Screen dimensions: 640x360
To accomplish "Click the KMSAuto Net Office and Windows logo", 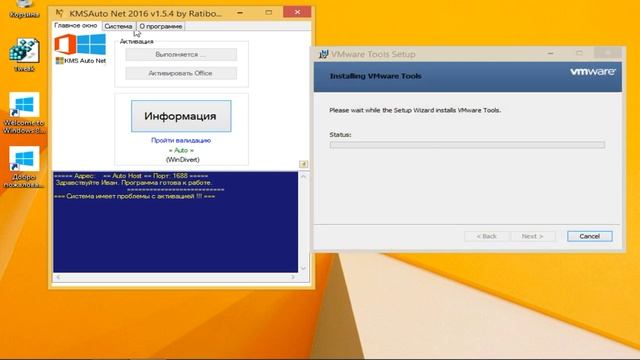I will pyautogui.click(x=80, y=44).
